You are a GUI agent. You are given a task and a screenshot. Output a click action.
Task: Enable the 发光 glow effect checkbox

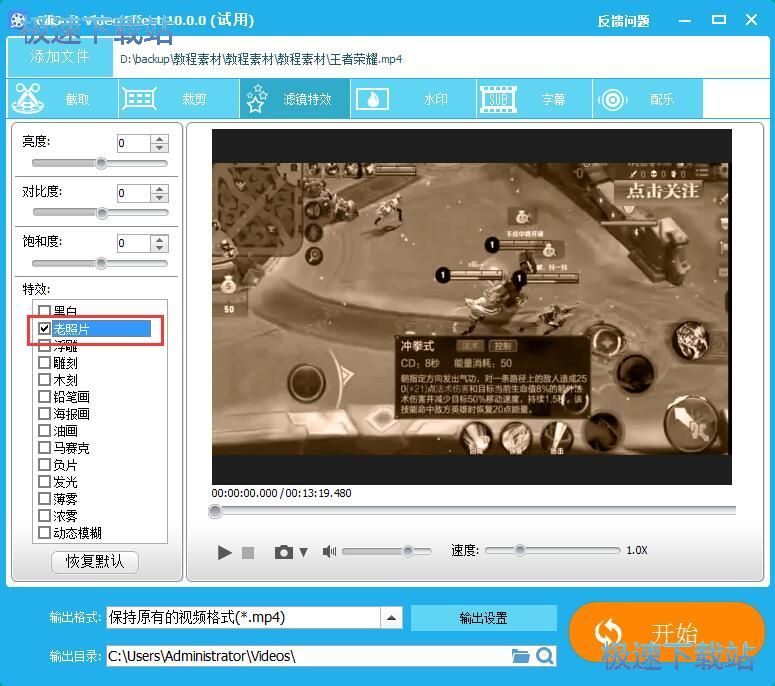pos(44,481)
